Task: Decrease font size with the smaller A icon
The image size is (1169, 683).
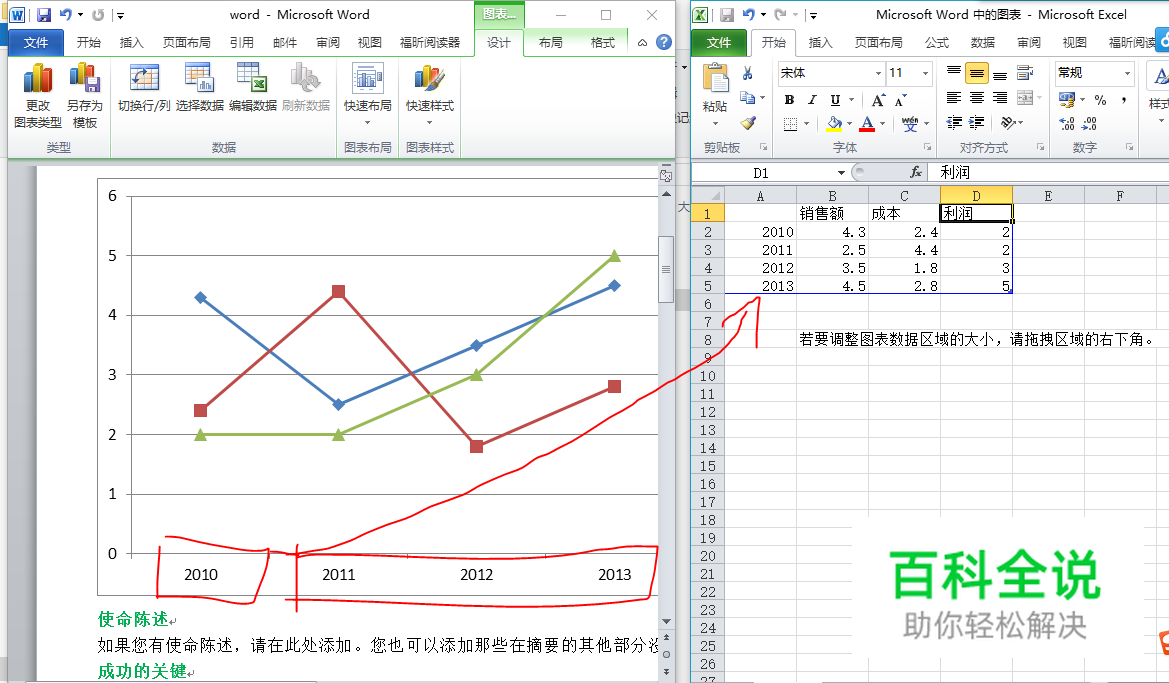Action: point(901,100)
